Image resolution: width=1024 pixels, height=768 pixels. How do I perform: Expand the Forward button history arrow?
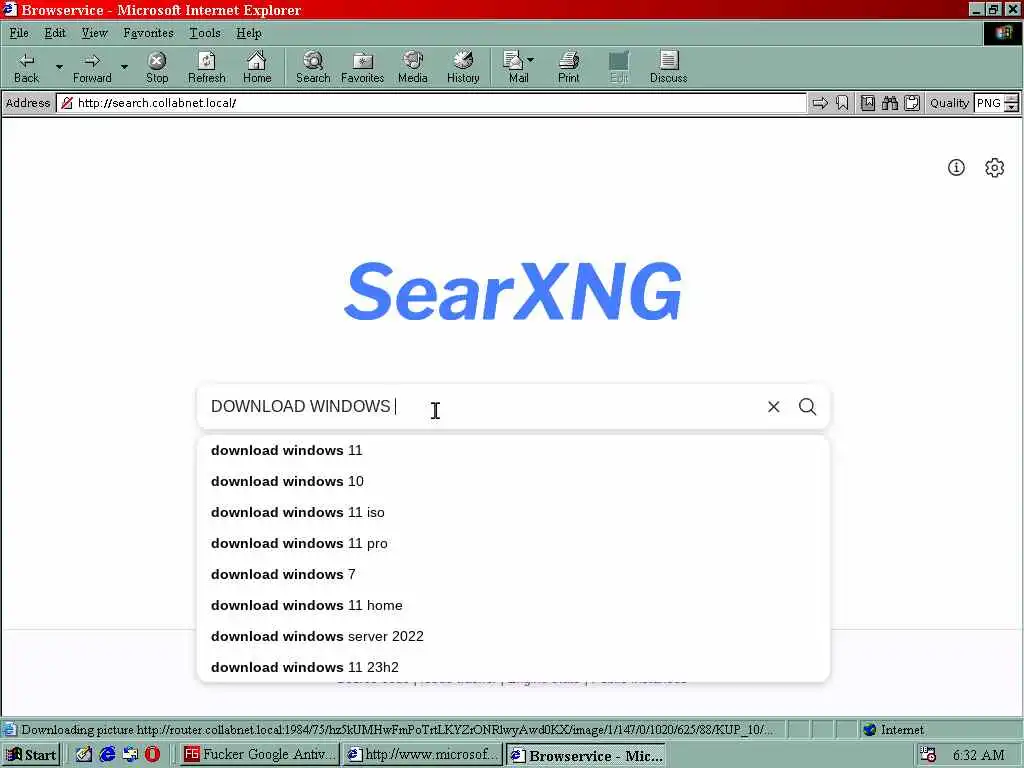(x=124, y=67)
